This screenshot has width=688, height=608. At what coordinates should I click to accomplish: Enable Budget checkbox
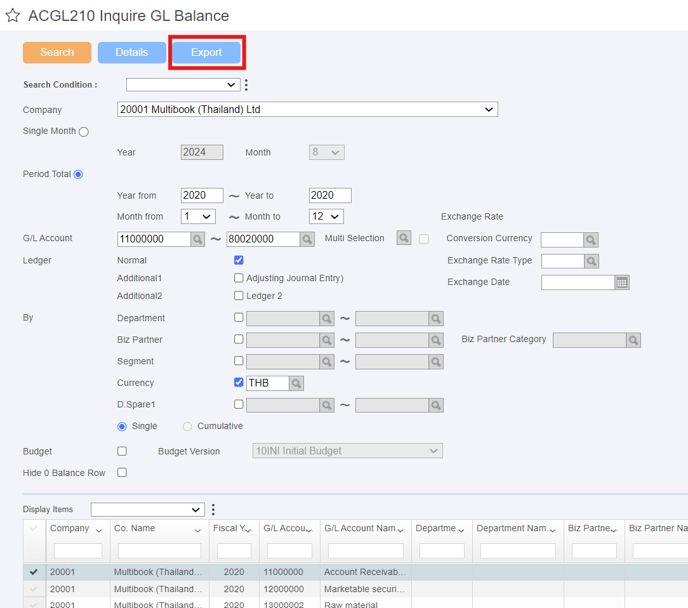coord(122,451)
